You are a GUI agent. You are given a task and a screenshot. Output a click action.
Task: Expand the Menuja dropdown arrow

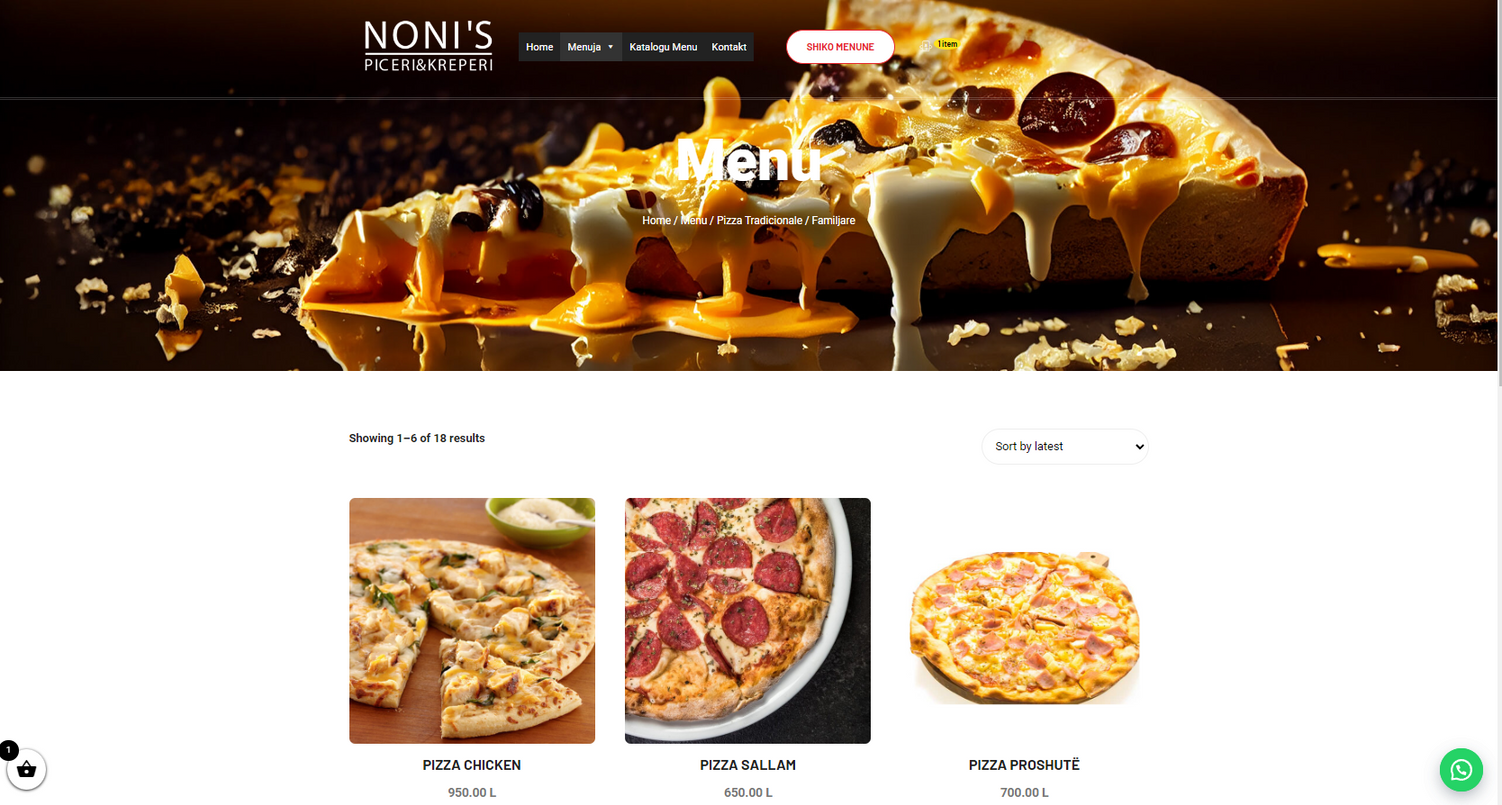610,47
